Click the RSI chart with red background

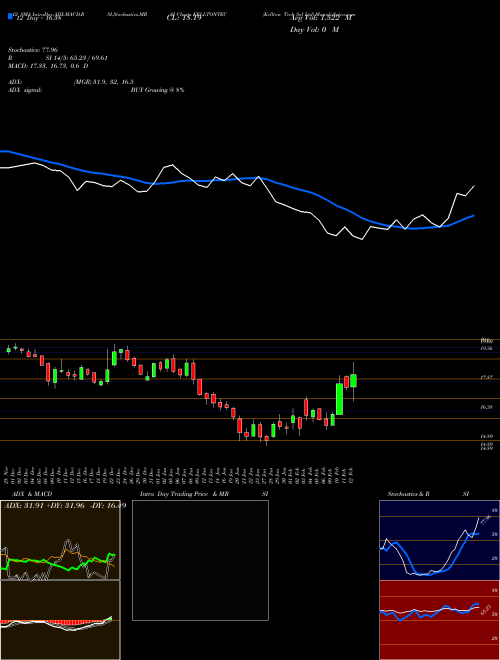coord(439,620)
